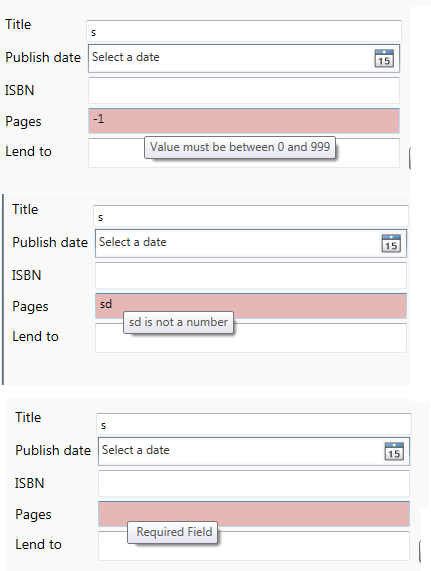Click Title field in the Required Field form
This screenshot has height=571, width=431.
point(254,424)
